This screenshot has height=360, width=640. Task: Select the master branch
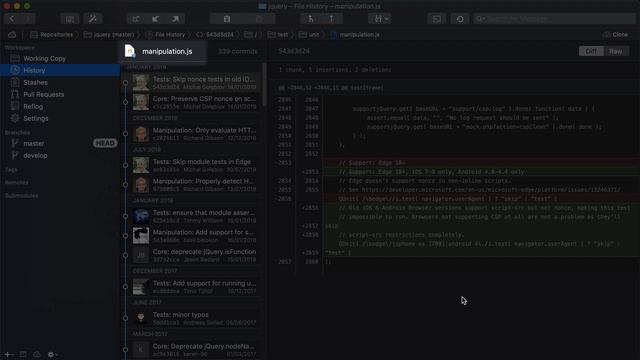(33, 143)
